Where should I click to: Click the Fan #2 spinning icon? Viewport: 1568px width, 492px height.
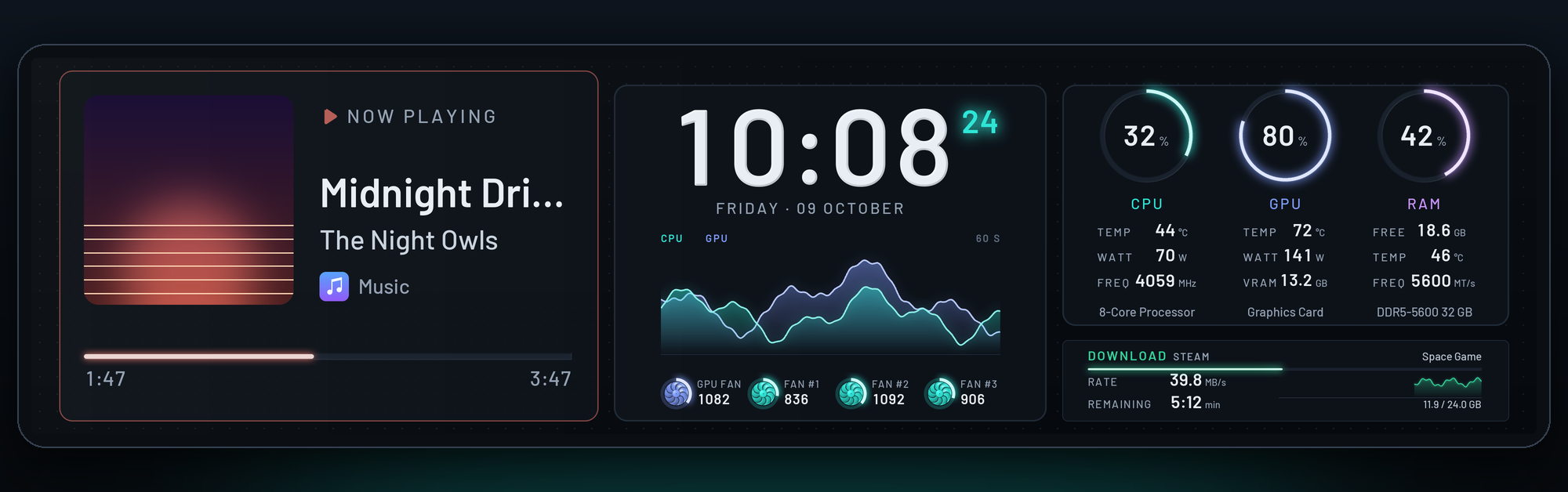click(852, 393)
